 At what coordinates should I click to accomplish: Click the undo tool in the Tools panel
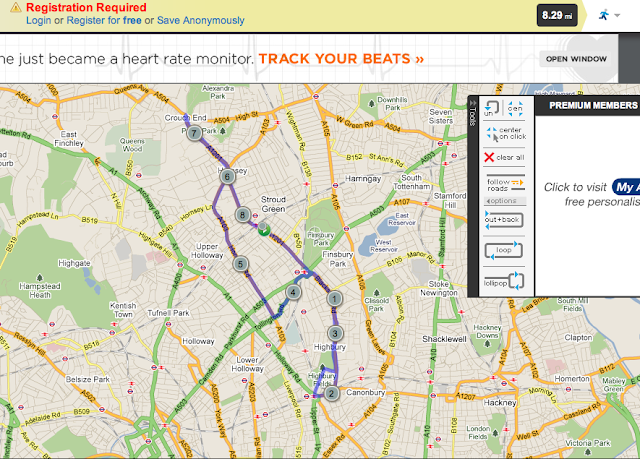pyautogui.click(x=491, y=109)
